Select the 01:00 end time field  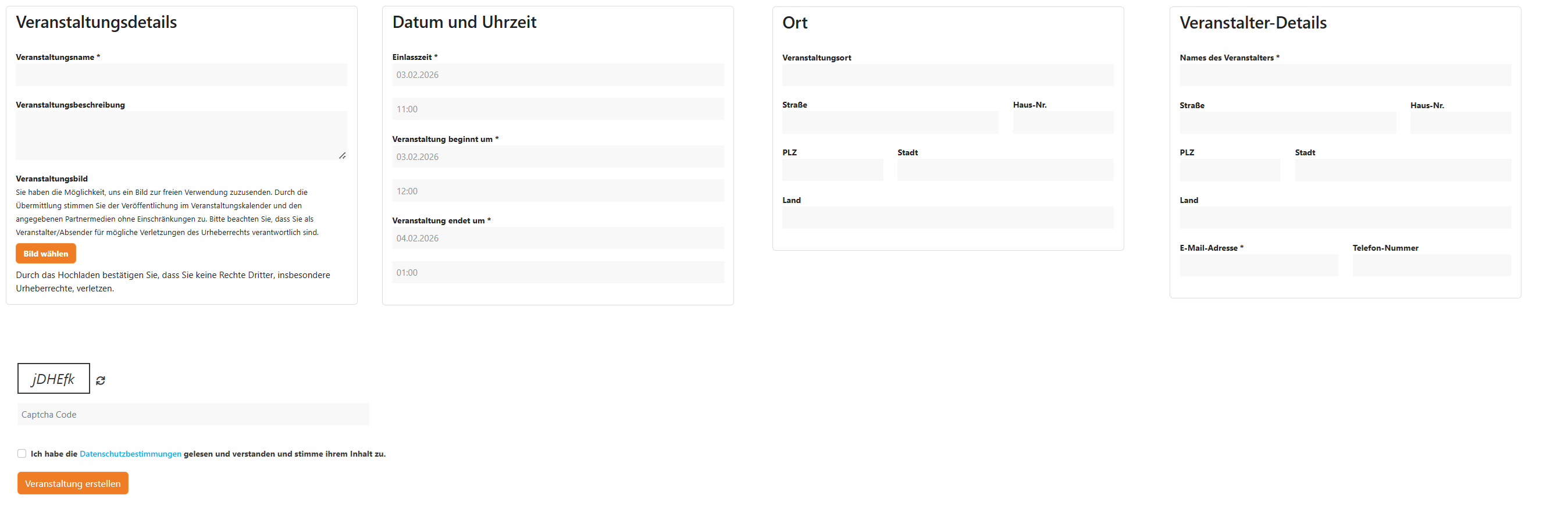tap(558, 273)
